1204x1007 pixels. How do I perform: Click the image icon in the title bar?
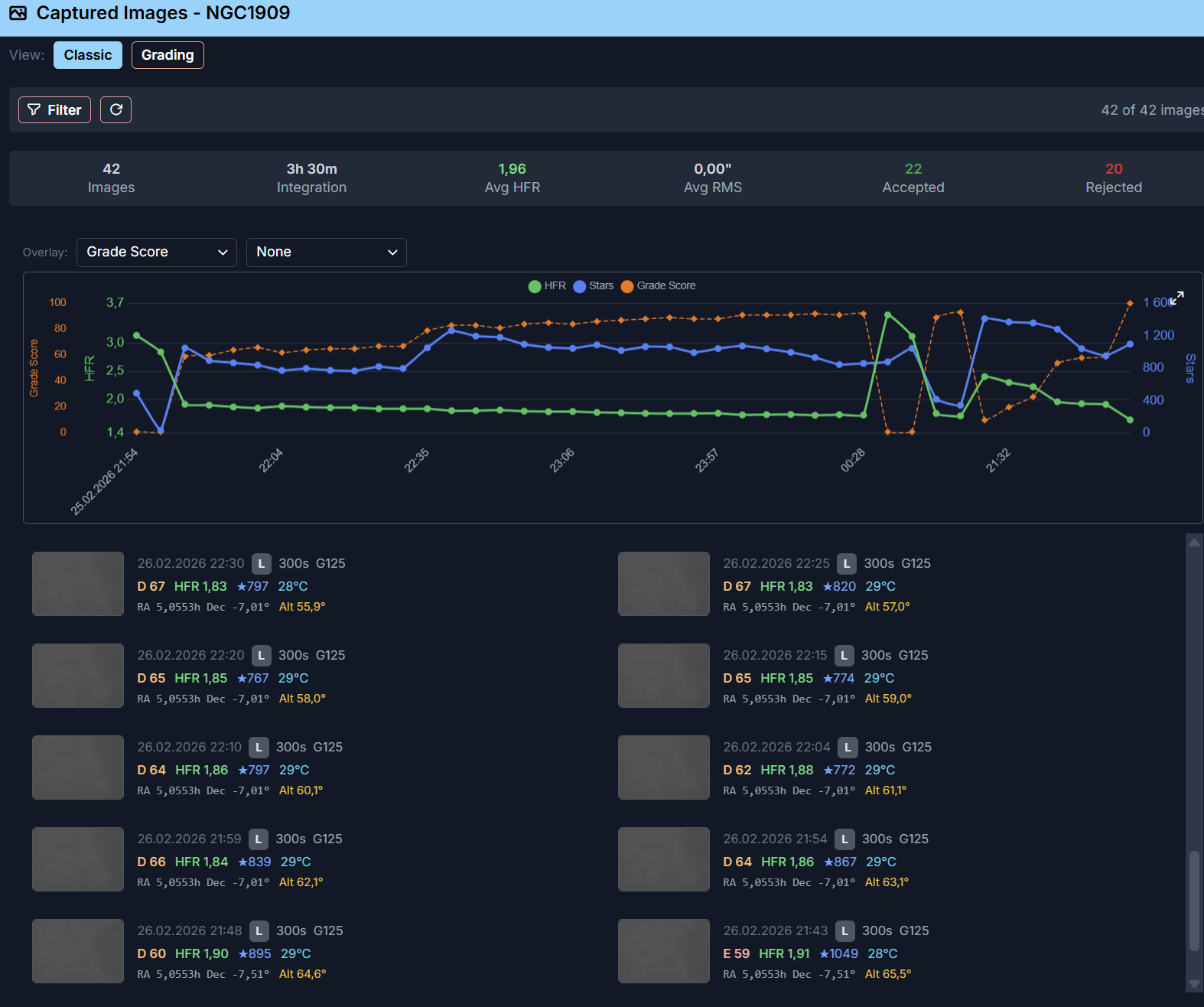point(18,13)
